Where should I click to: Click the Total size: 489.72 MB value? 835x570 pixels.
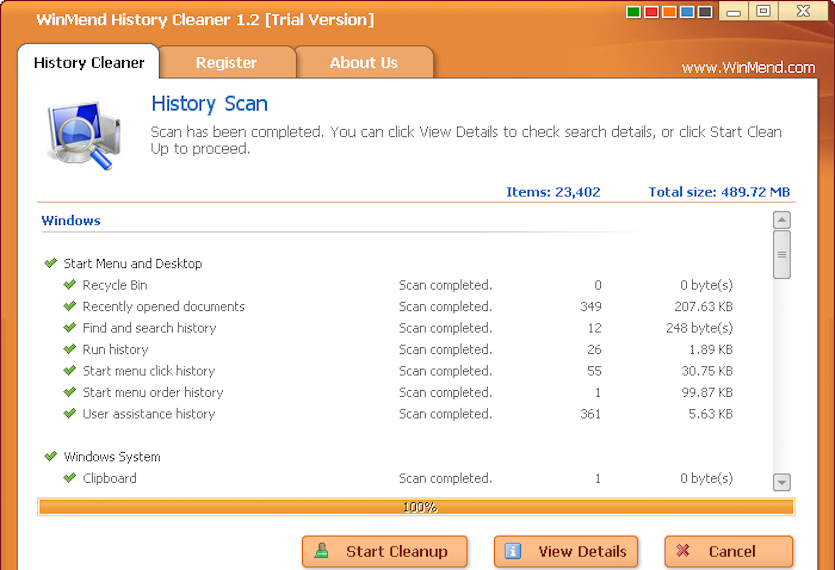coord(719,192)
